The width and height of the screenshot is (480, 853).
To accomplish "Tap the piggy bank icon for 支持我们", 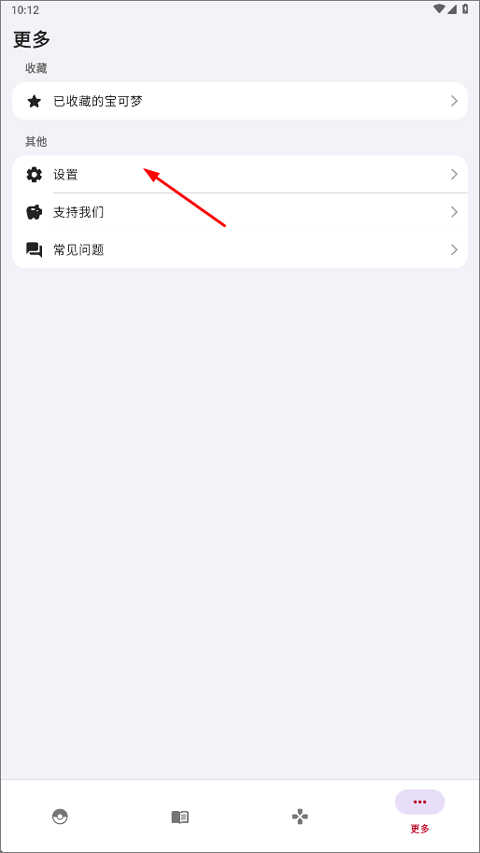I will click(34, 212).
